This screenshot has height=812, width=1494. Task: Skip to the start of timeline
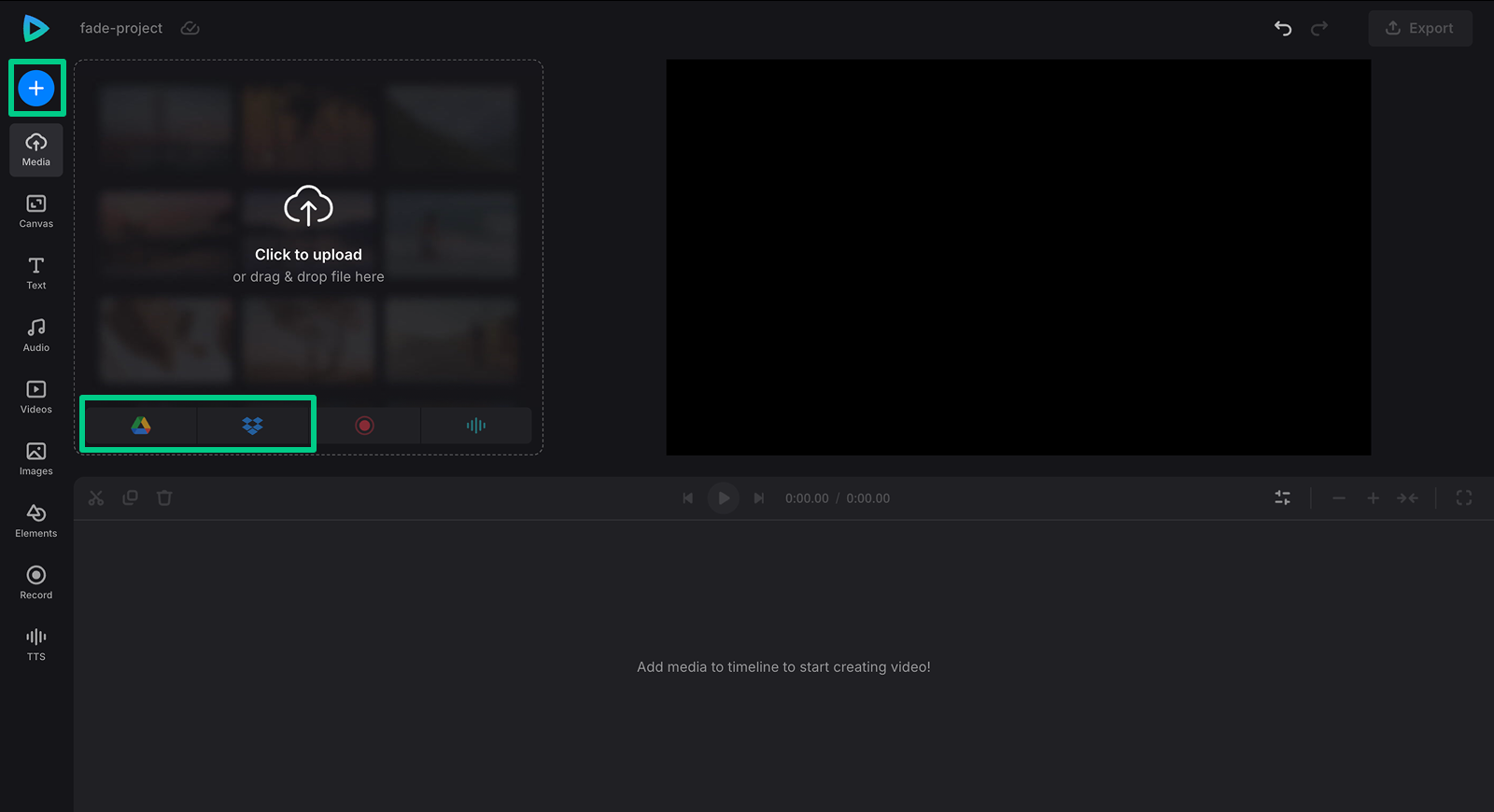688,498
